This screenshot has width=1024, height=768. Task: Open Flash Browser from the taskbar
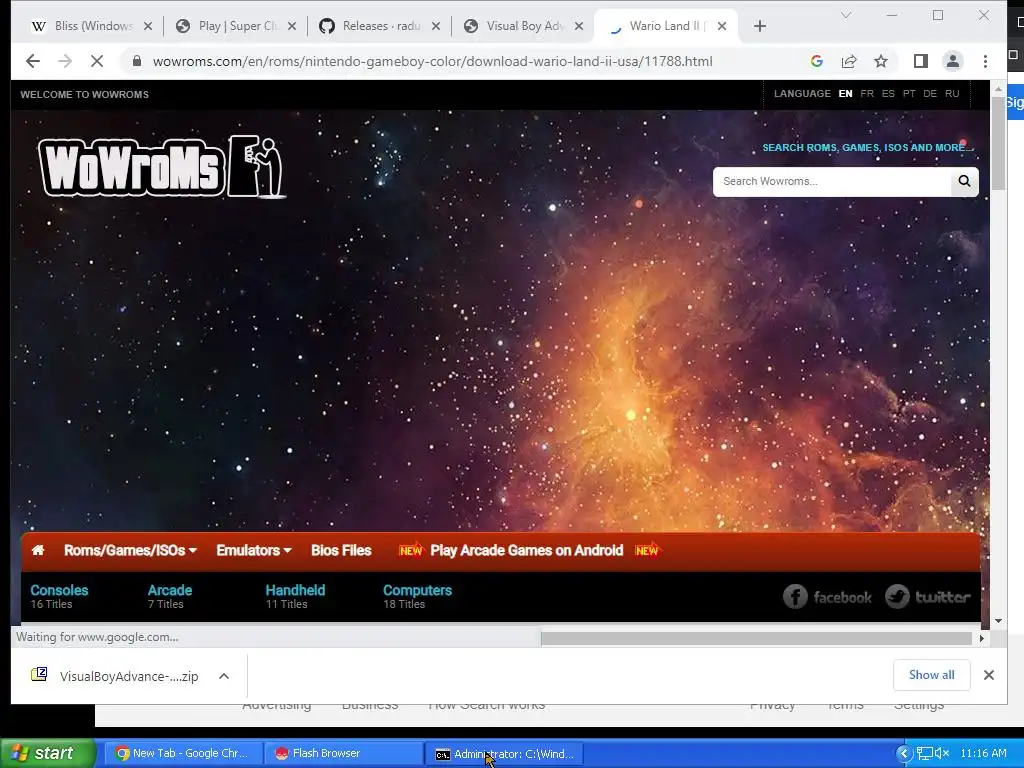click(x=344, y=753)
